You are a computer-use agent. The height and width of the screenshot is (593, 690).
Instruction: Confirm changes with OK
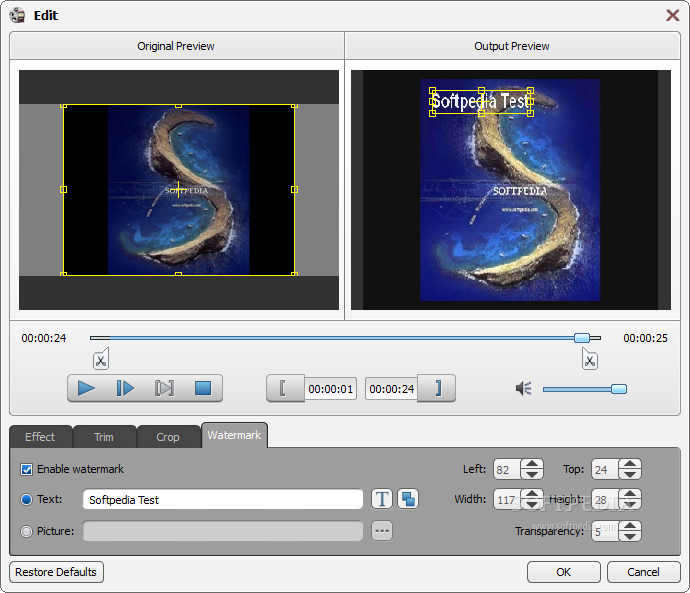click(x=563, y=572)
